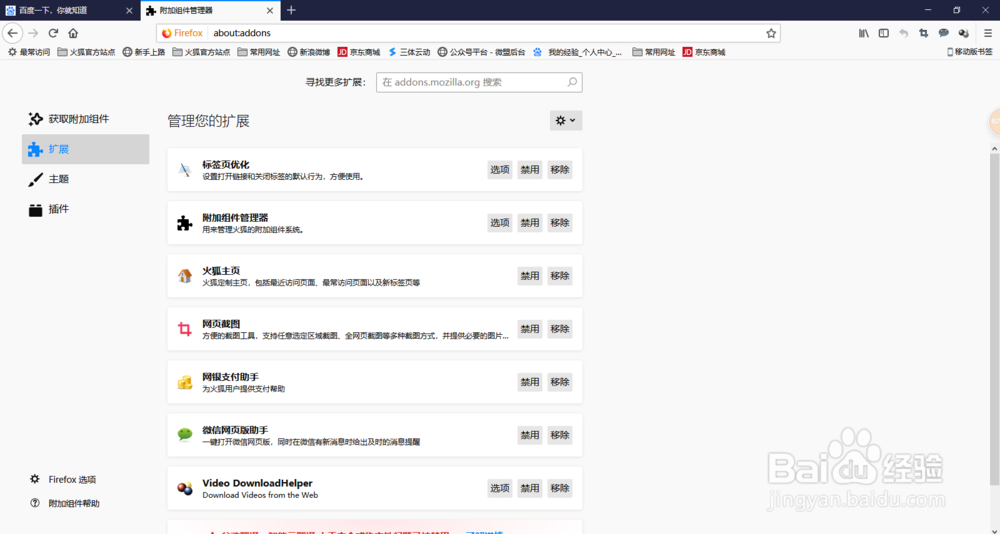Screen dimensions: 1000x534
Task: Click the 火狐主页 house icon
Action: (x=185, y=276)
